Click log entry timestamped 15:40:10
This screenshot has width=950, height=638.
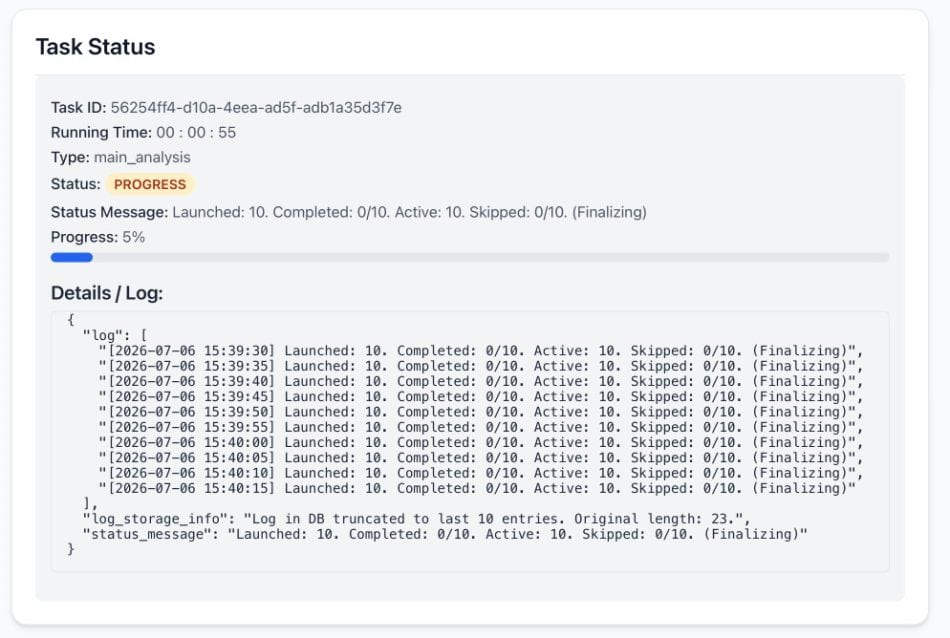[480, 473]
